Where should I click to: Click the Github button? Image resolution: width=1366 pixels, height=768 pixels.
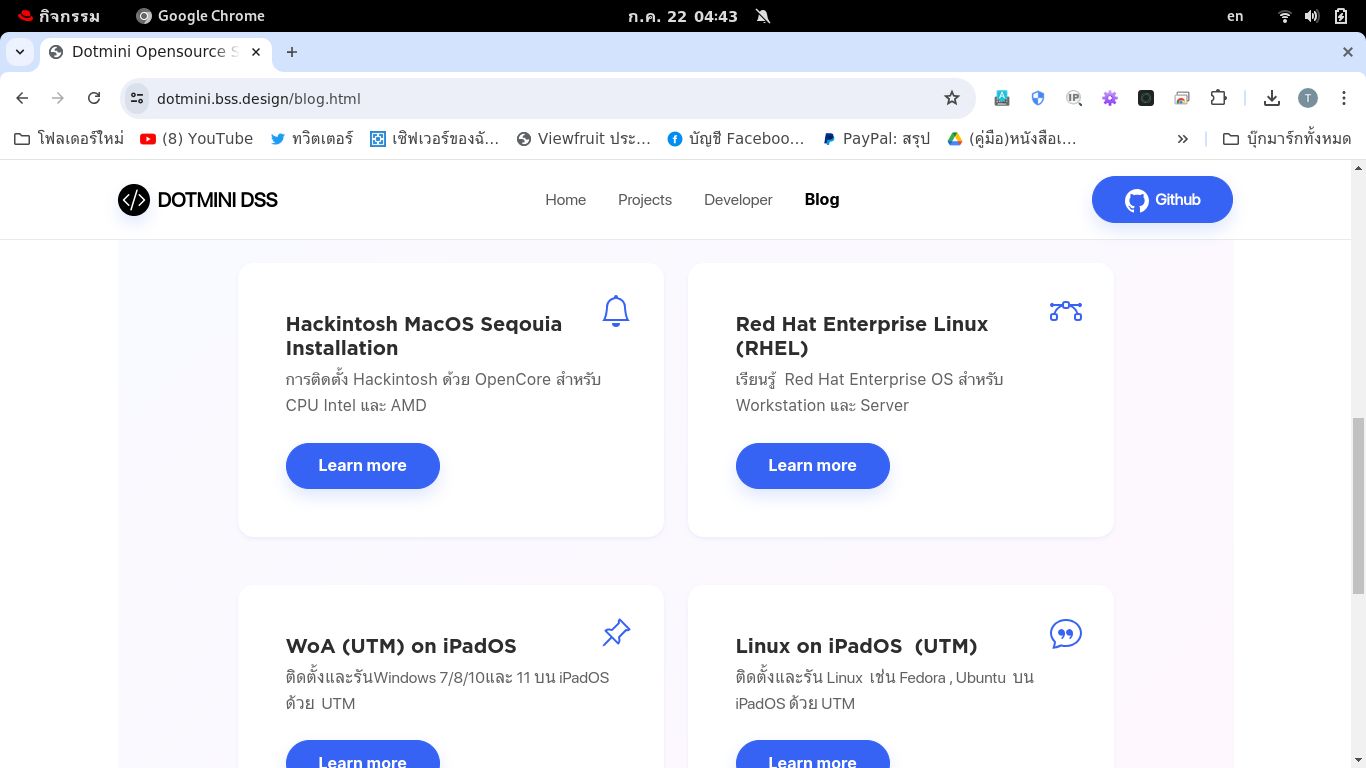point(1161,200)
